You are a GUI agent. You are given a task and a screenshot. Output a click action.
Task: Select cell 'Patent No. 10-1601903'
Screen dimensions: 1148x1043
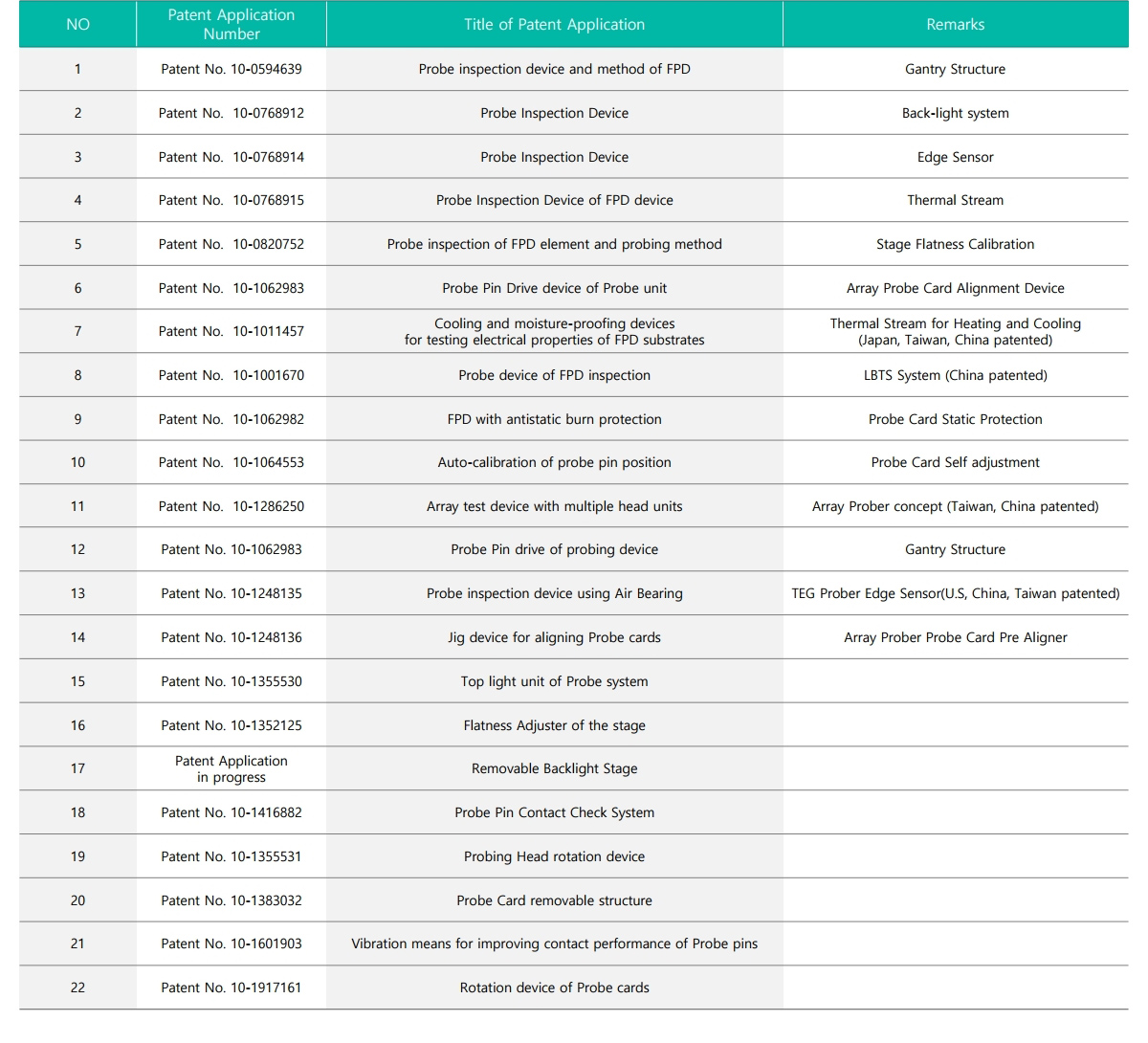(x=232, y=943)
